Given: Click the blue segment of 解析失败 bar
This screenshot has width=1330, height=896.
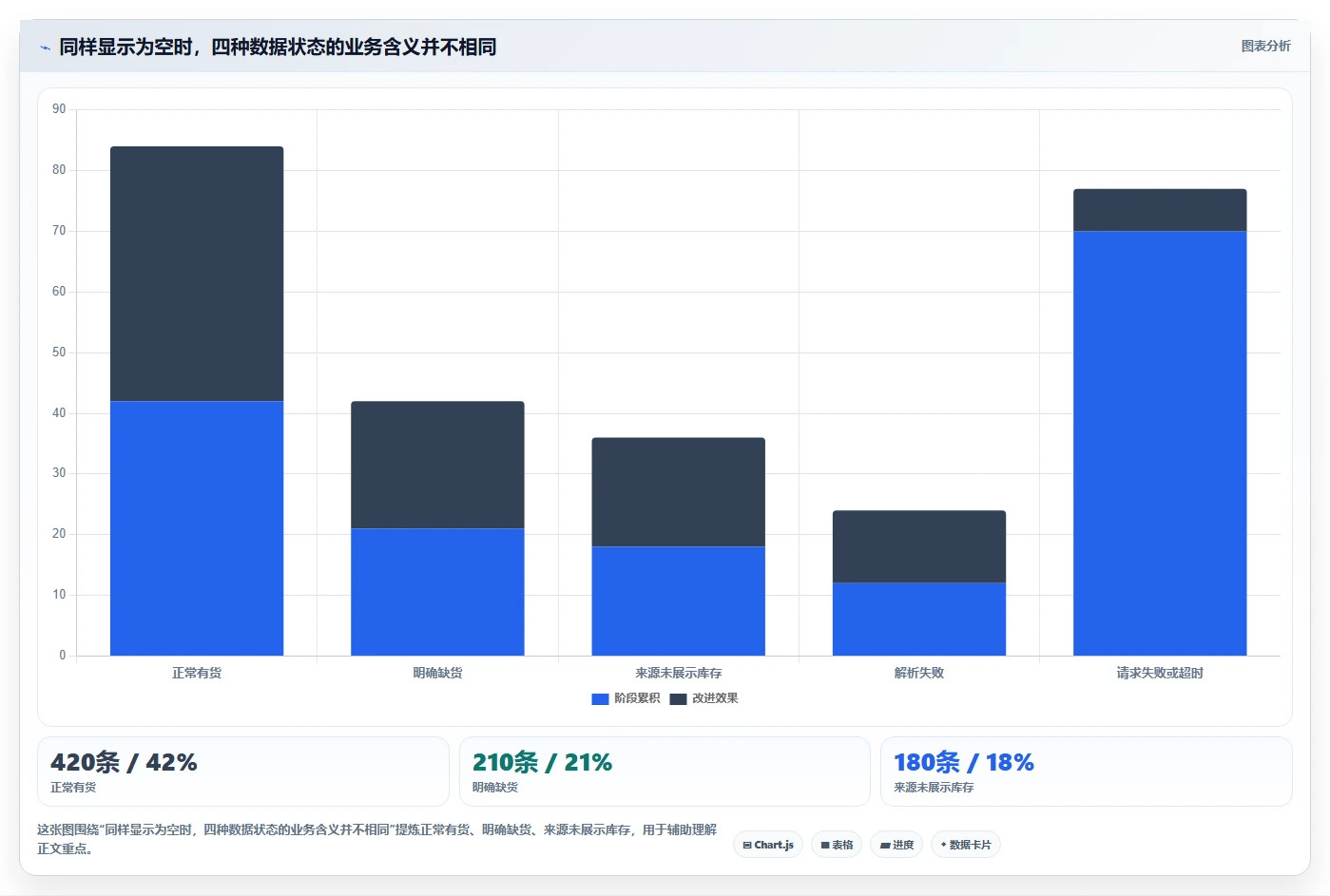Looking at the screenshot, I should click(x=919, y=620).
